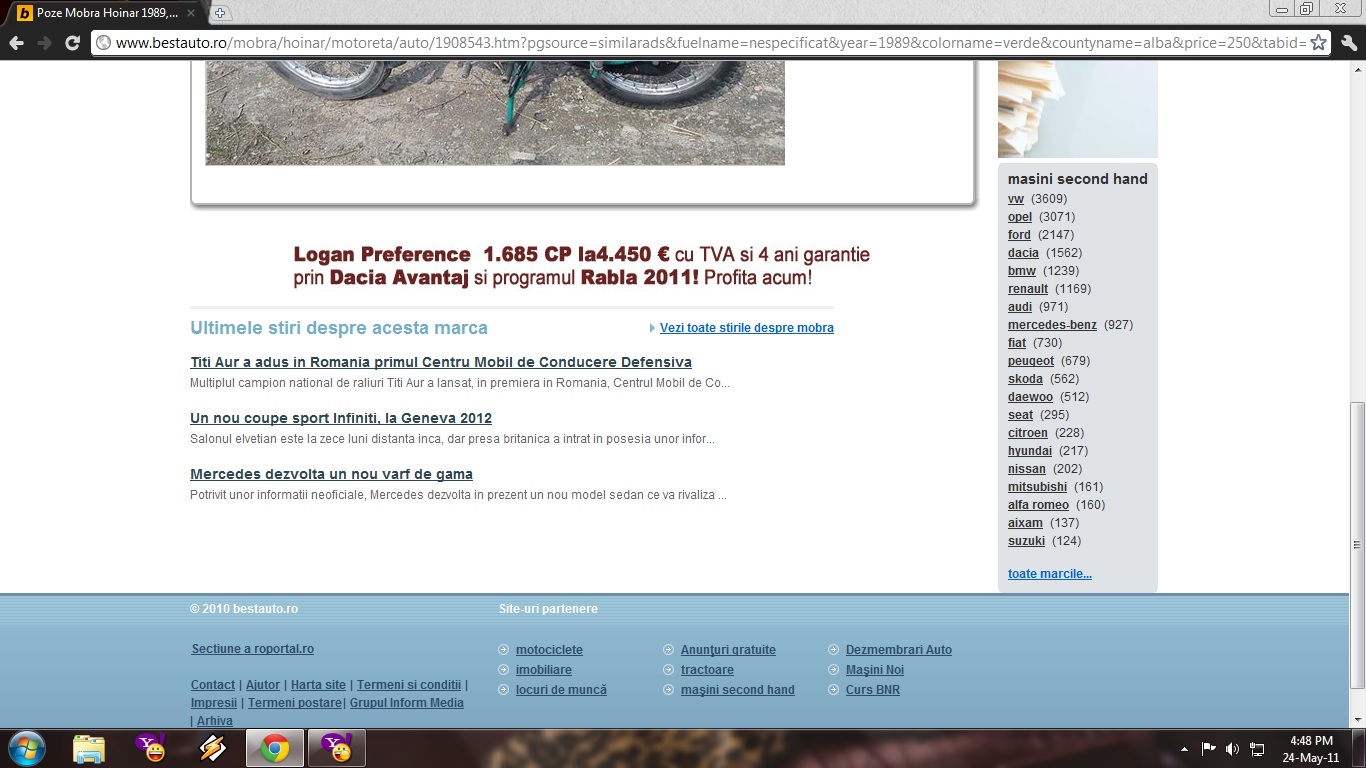Screen dimensions: 1366x768
Task: Switch to the Chrome taskbar icon
Action: [275, 748]
